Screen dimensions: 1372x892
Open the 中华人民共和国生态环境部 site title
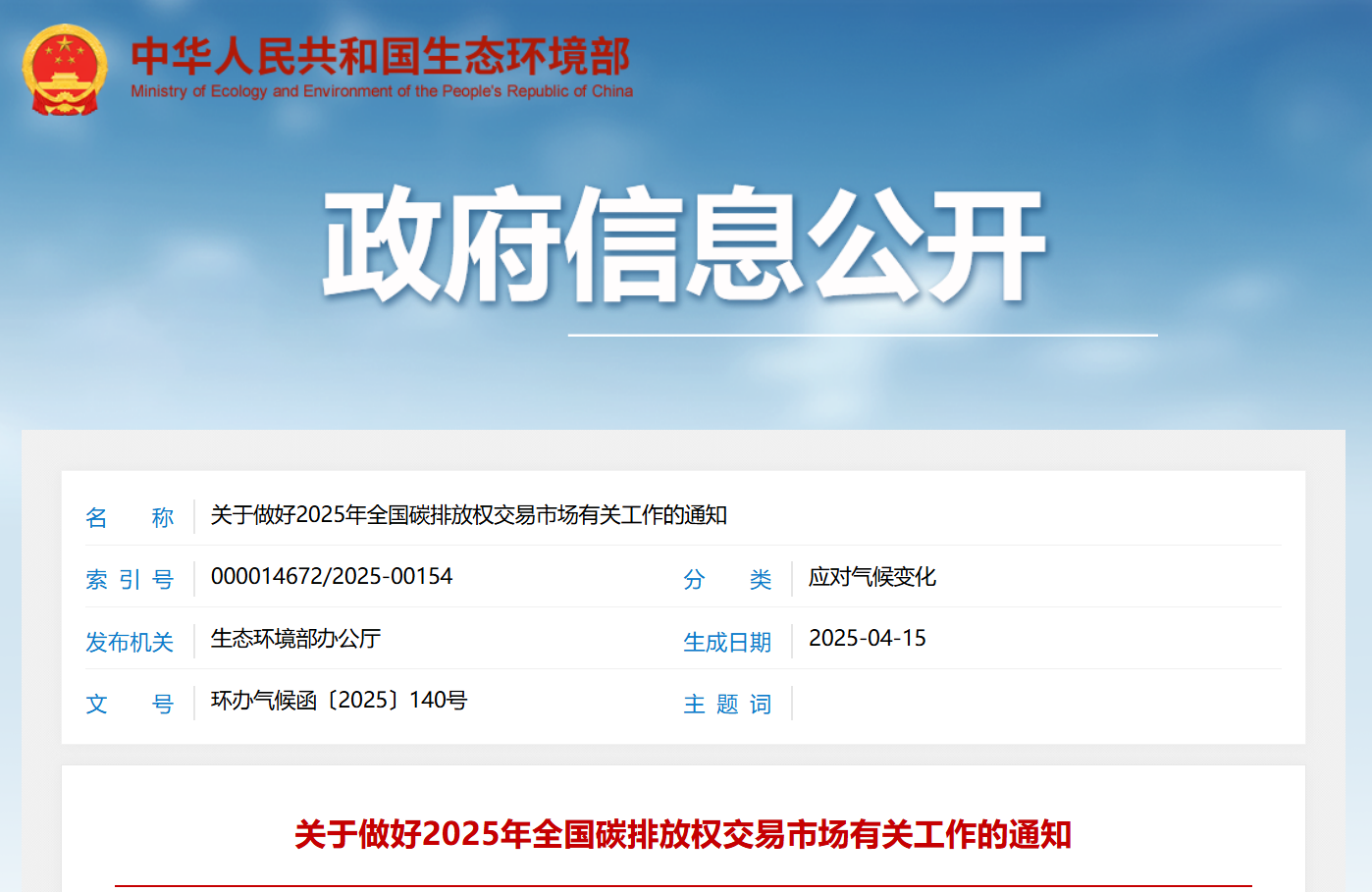click(381, 56)
